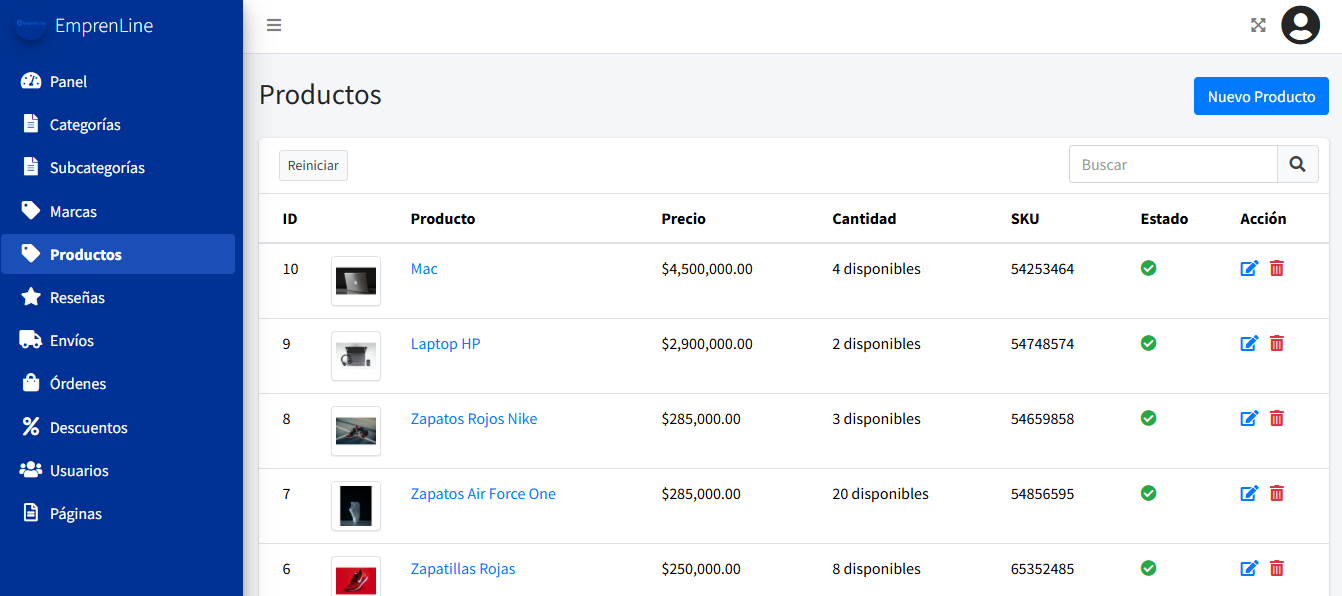Click the search magnifier icon button
The image size is (1342, 596).
pos(1297,165)
